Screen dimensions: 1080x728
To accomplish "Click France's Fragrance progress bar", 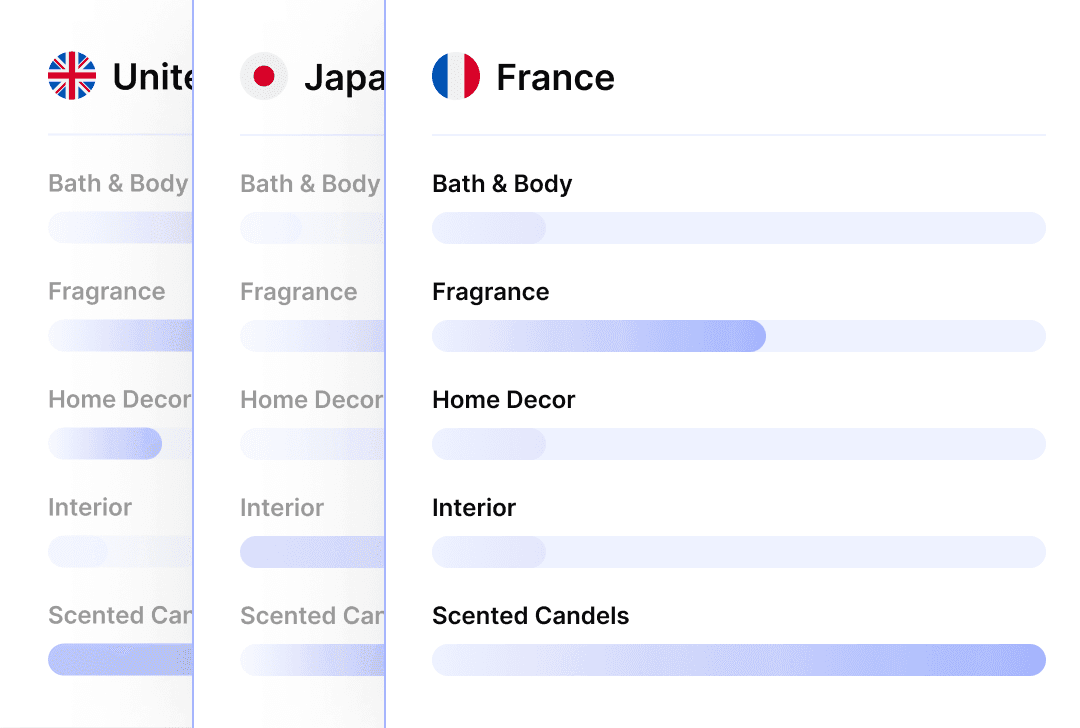I will point(738,336).
